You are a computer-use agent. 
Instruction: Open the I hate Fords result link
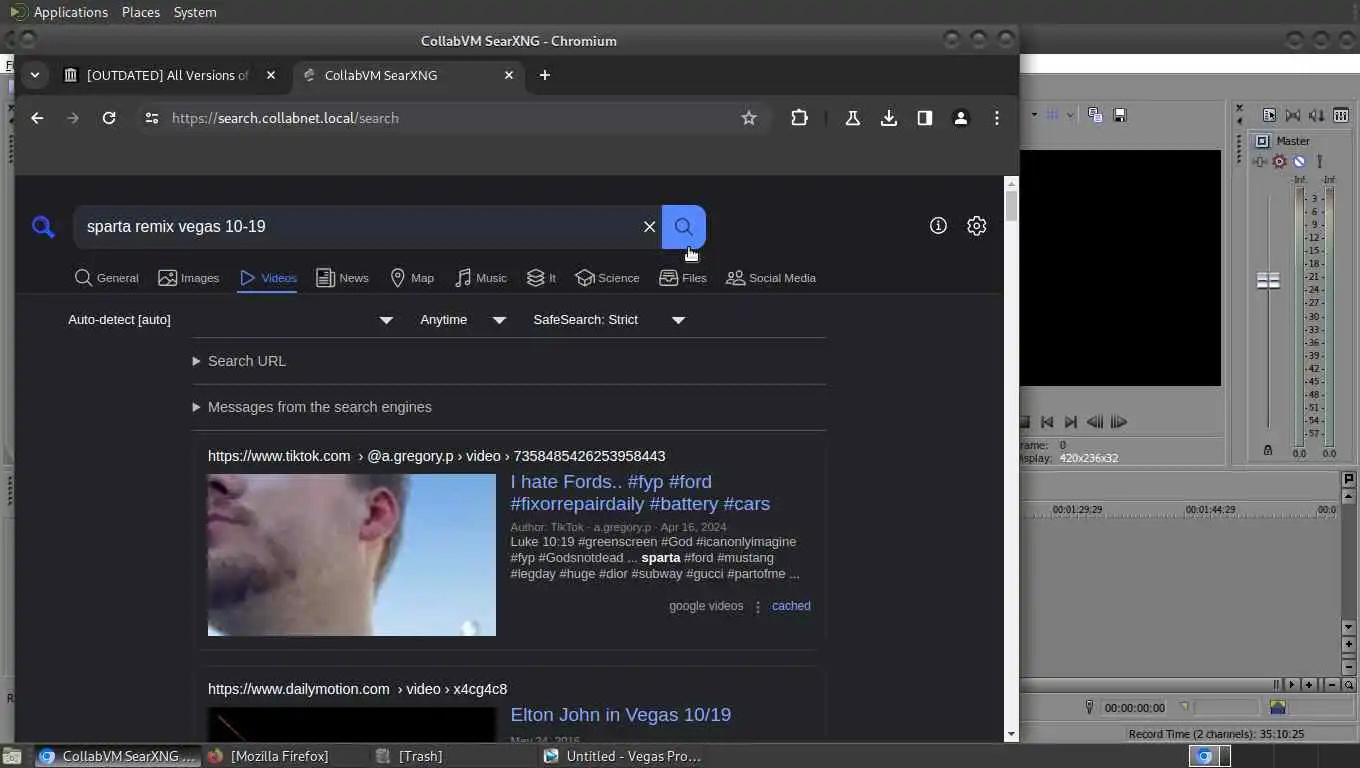[x=640, y=493]
